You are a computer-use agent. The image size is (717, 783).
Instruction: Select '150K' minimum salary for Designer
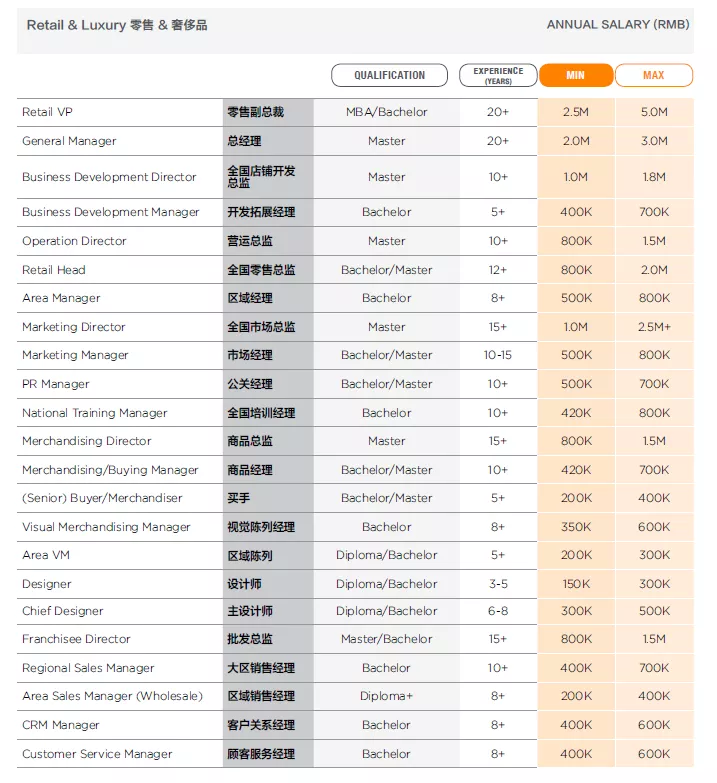[576, 584]
